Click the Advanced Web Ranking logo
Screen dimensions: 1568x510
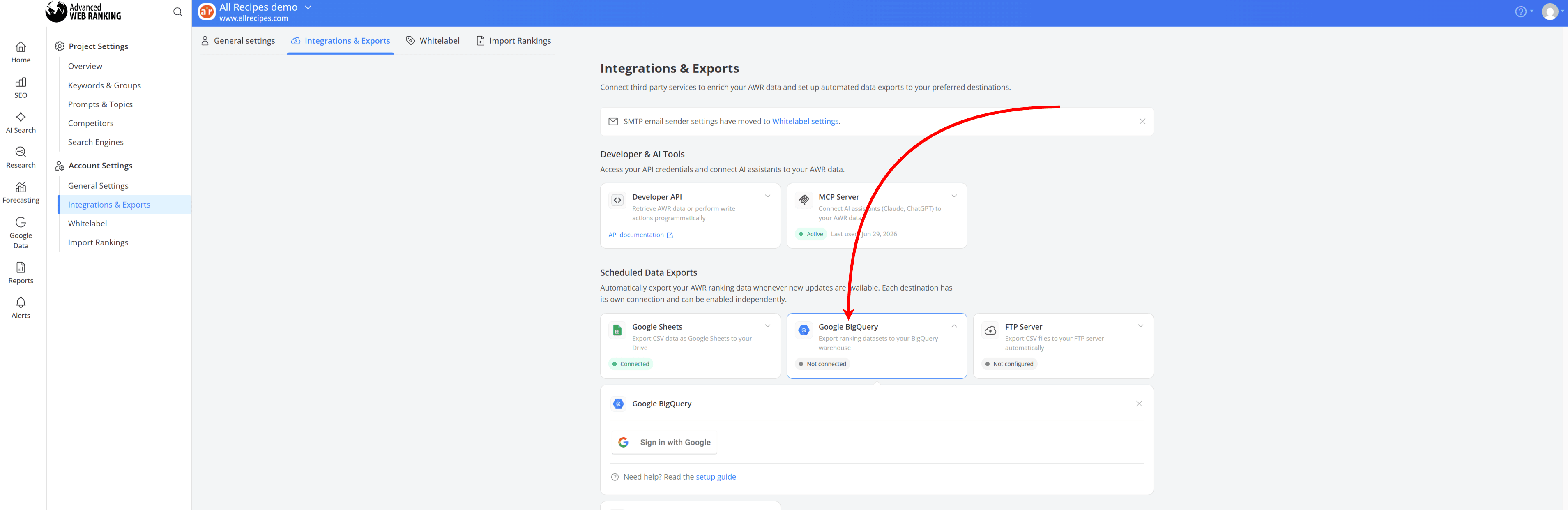point(83,12)
